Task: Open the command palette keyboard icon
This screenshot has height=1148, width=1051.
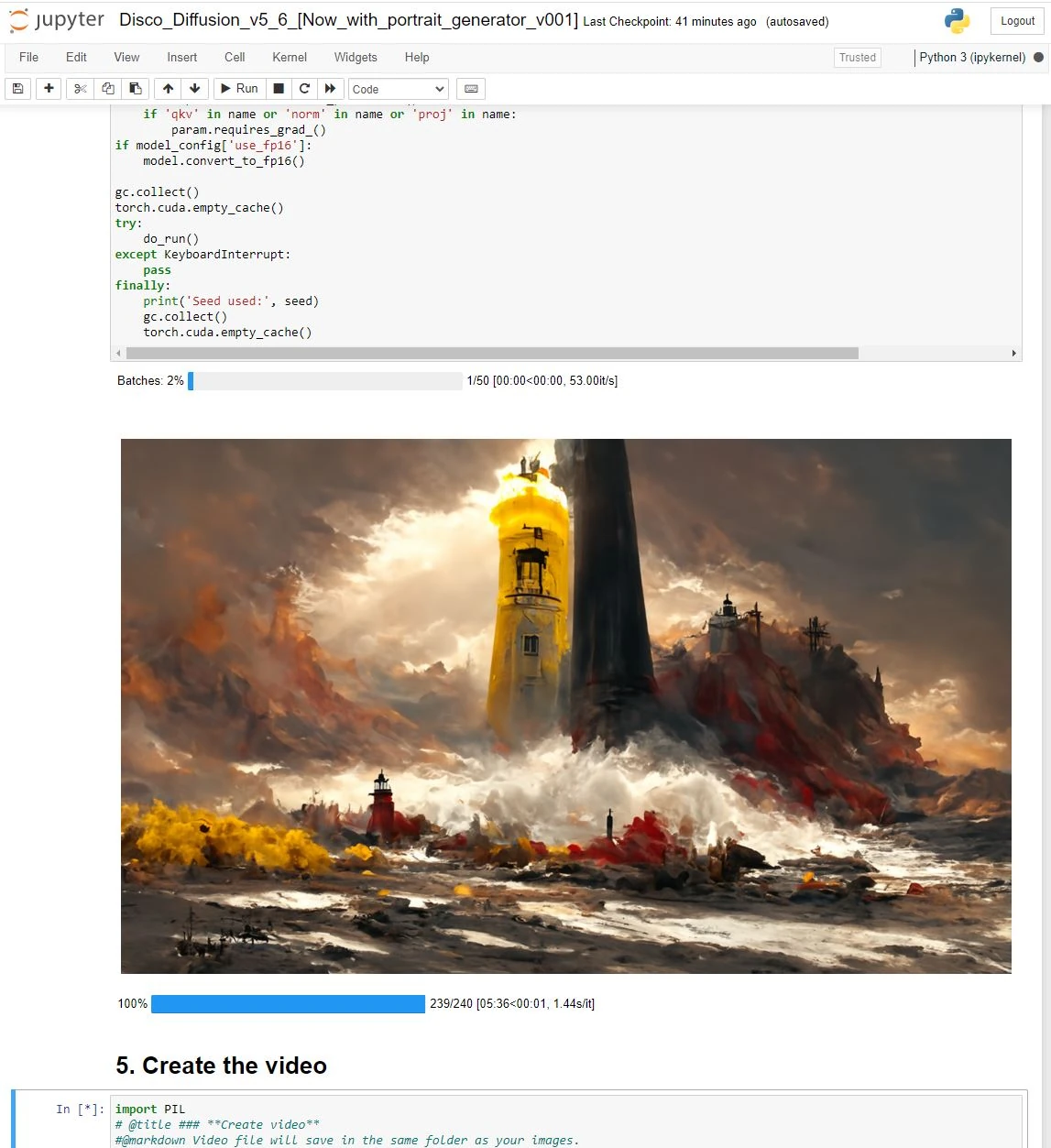Action: pyautogui.click(x=471, y=89)
